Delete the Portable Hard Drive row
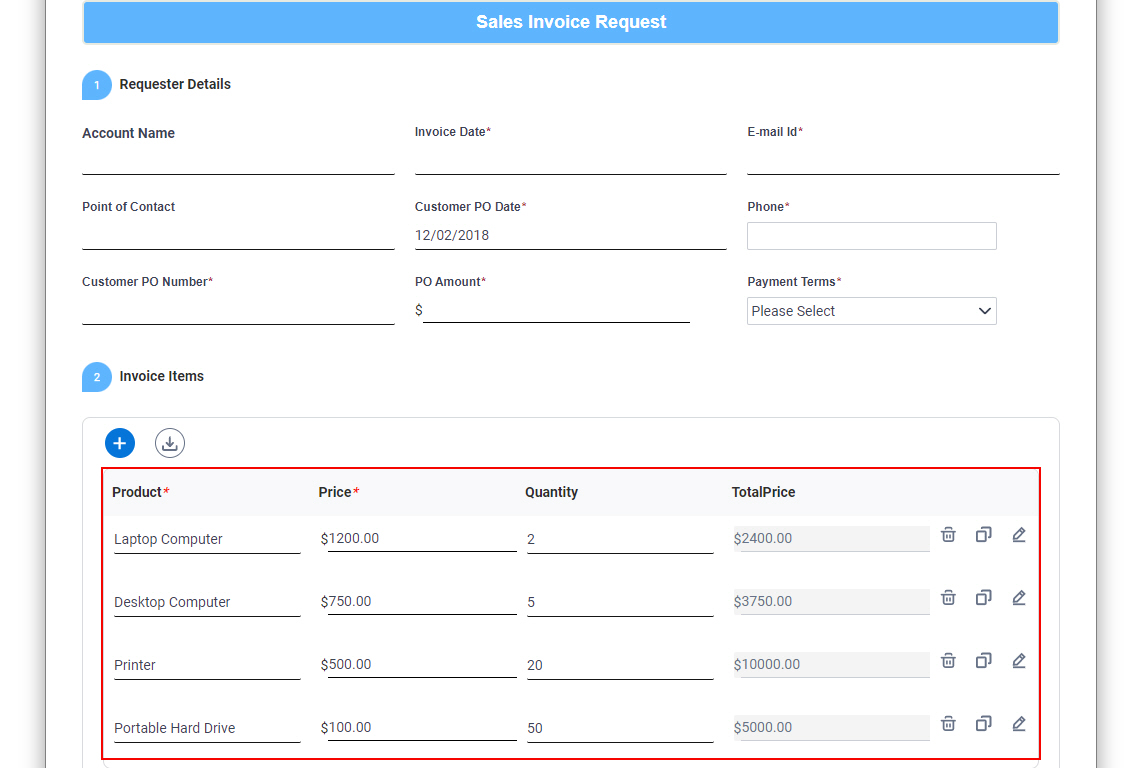 coord(948,723)
